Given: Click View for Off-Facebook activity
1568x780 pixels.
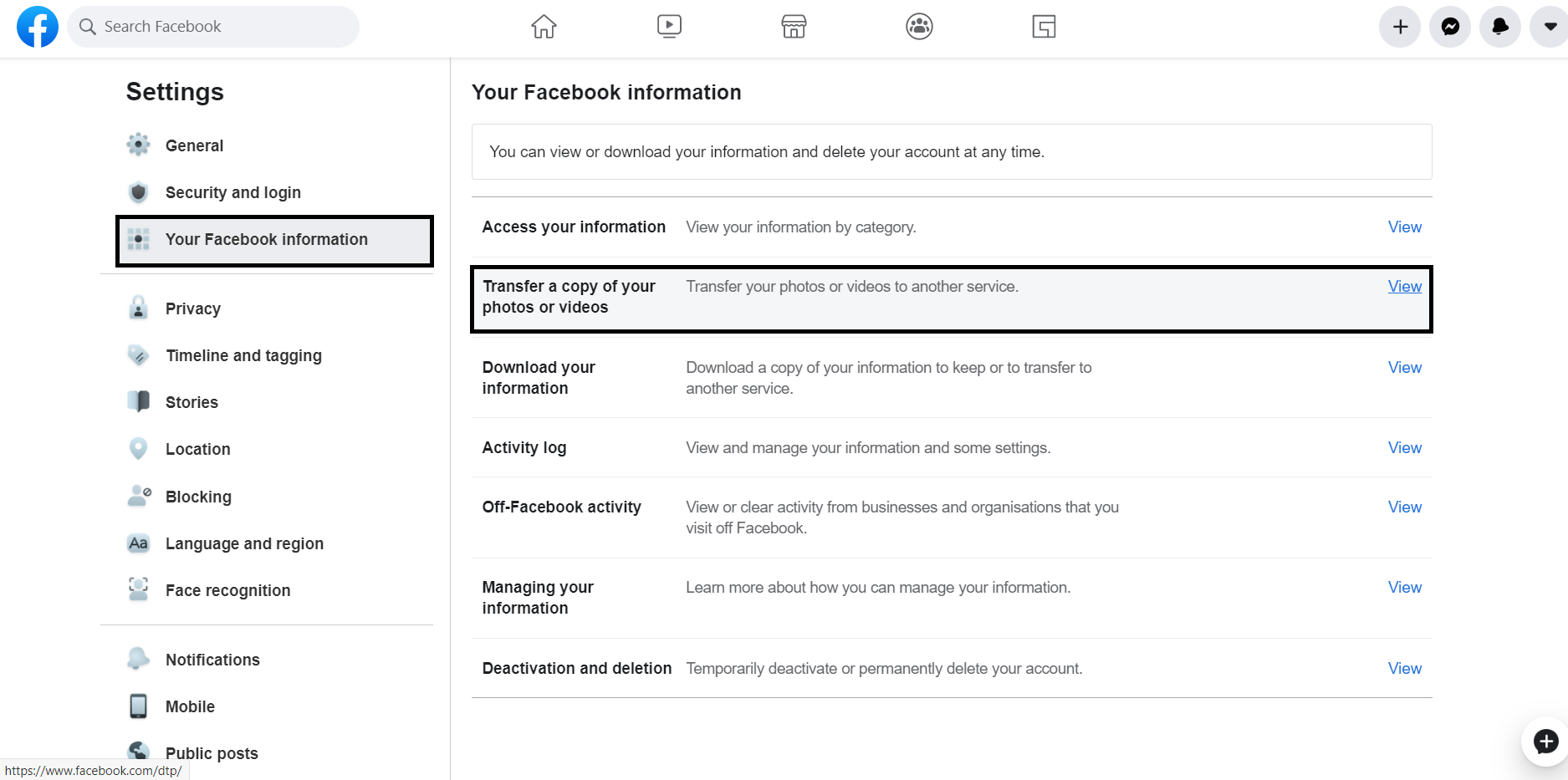Looking at the screenshot, I should (x=1405, y=507).
